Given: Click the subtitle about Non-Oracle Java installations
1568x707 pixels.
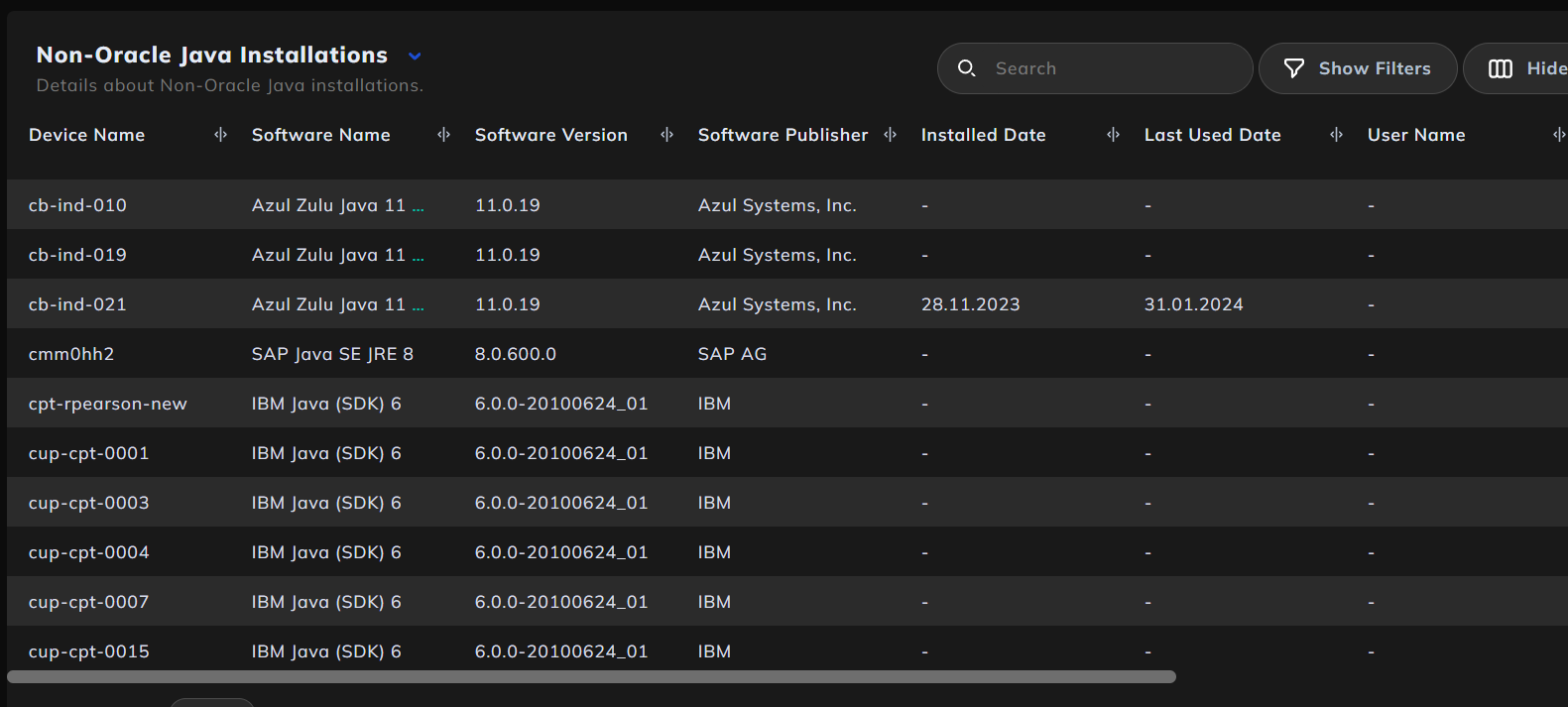Looking at the screenshot, I should pos(230,85).
